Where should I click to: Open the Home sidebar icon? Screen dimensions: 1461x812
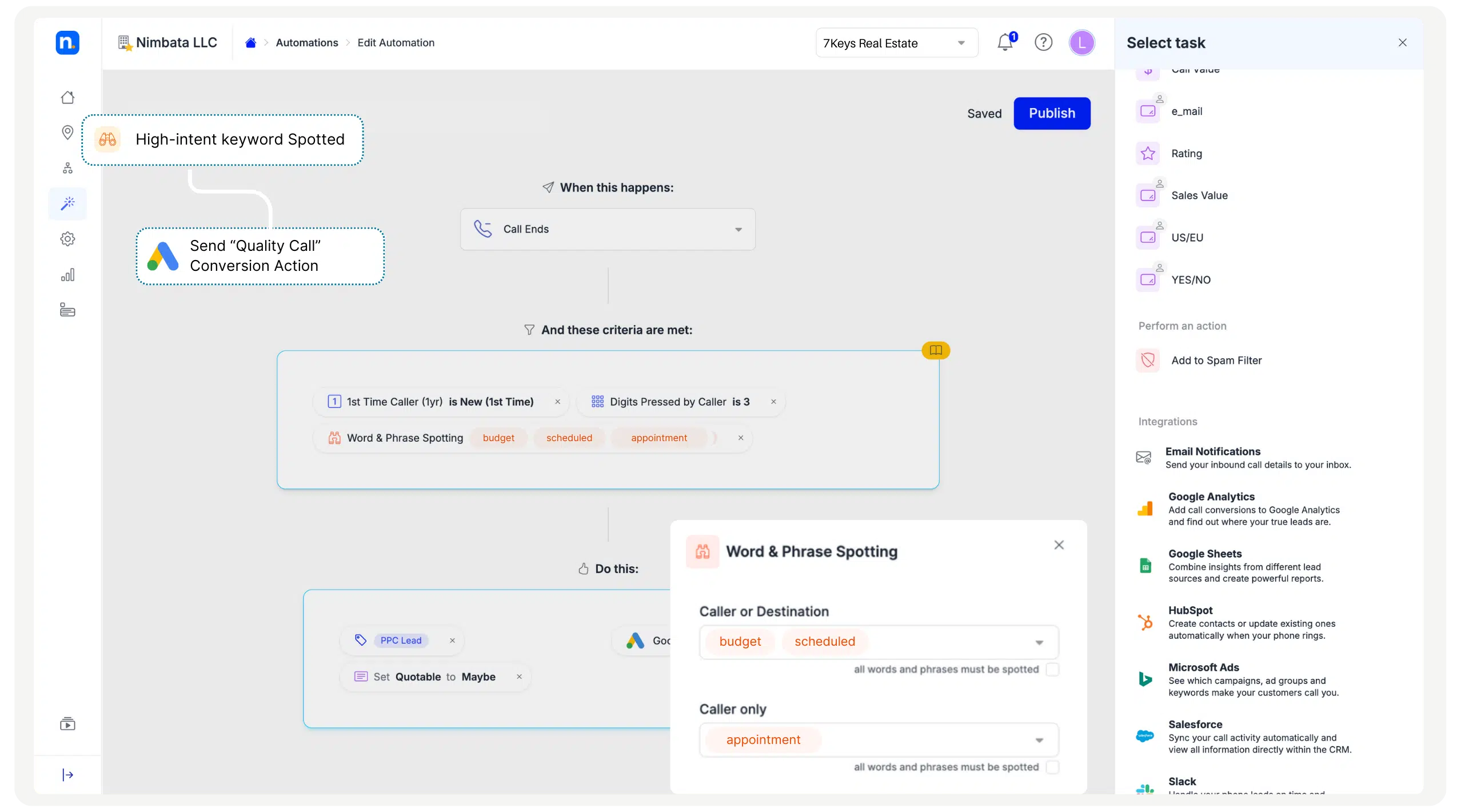pos(67,97)
